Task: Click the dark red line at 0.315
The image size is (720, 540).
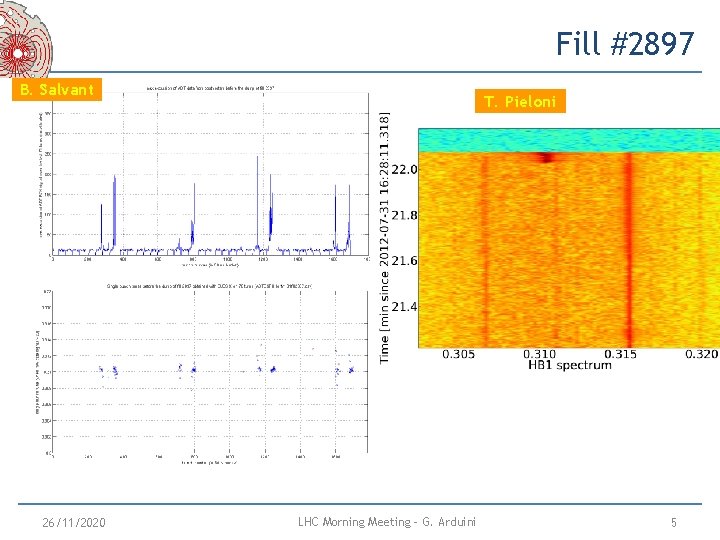Action: click(629, 250)
